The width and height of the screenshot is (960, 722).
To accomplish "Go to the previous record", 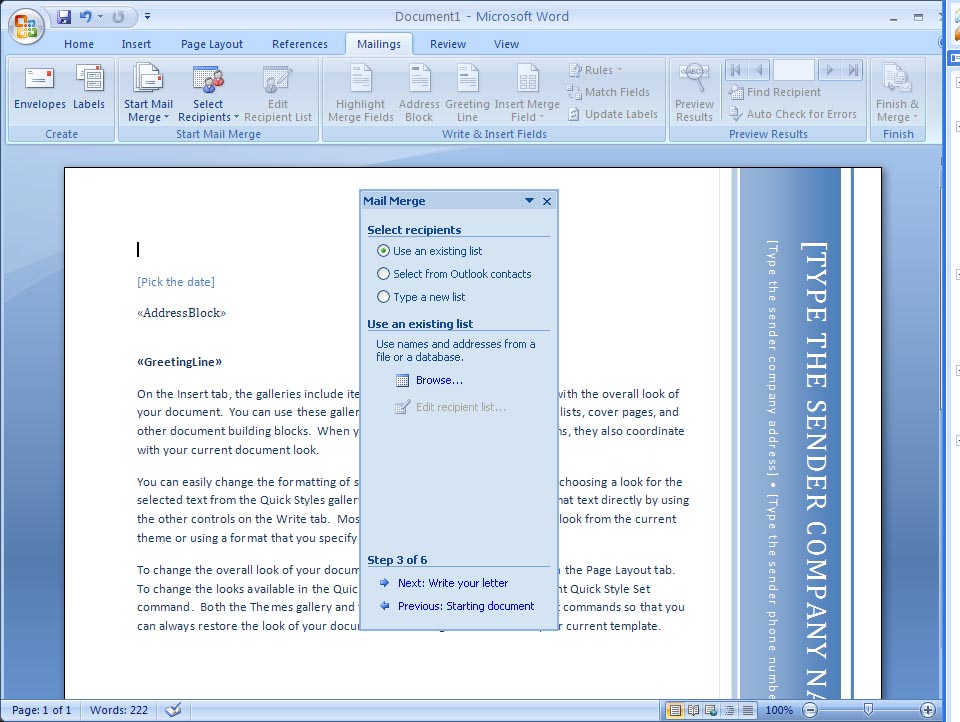I will tap(759, 70).
